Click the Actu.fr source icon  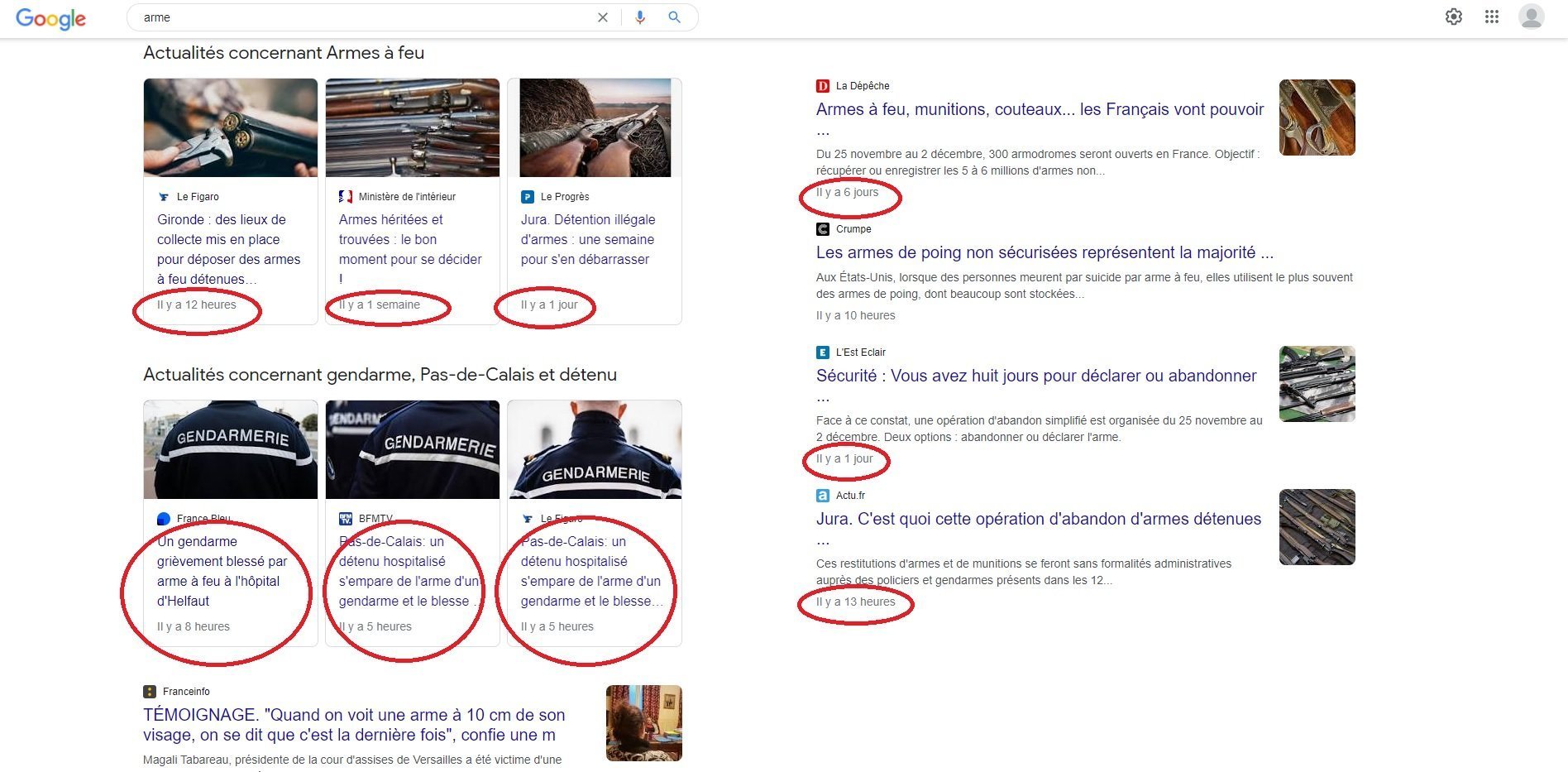(823, 496)
